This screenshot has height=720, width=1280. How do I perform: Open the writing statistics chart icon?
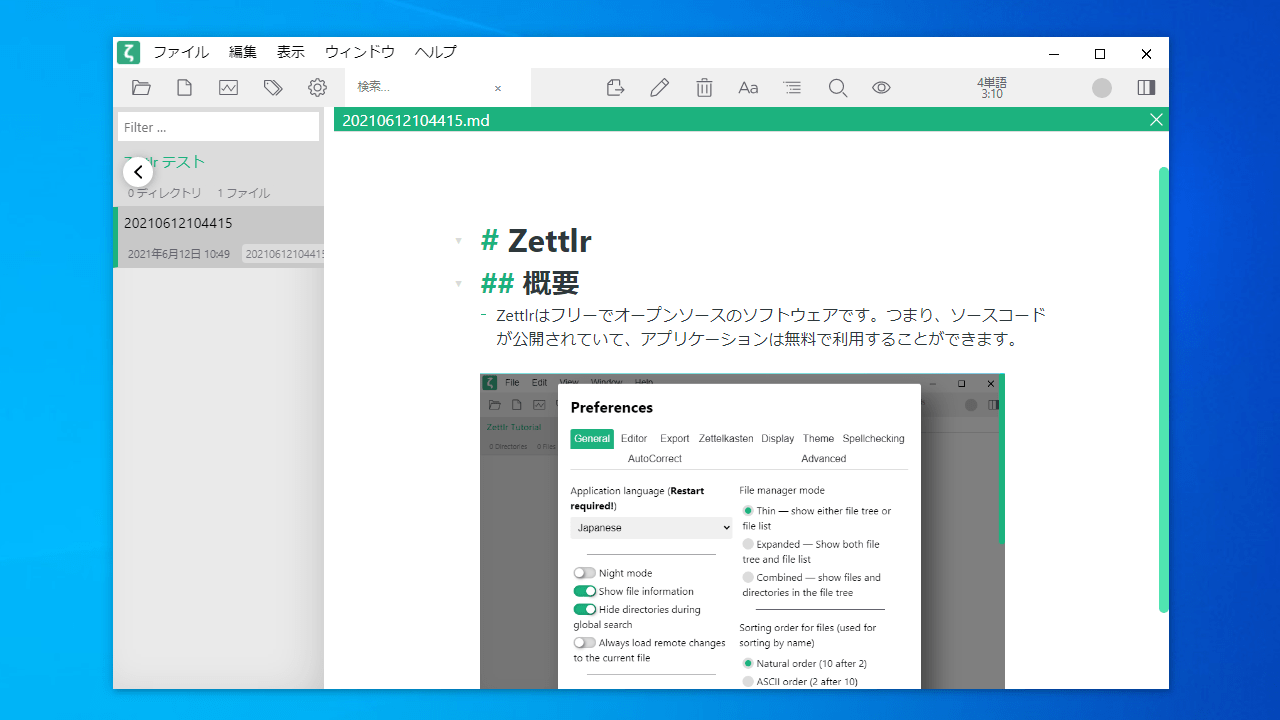(228, 88)
